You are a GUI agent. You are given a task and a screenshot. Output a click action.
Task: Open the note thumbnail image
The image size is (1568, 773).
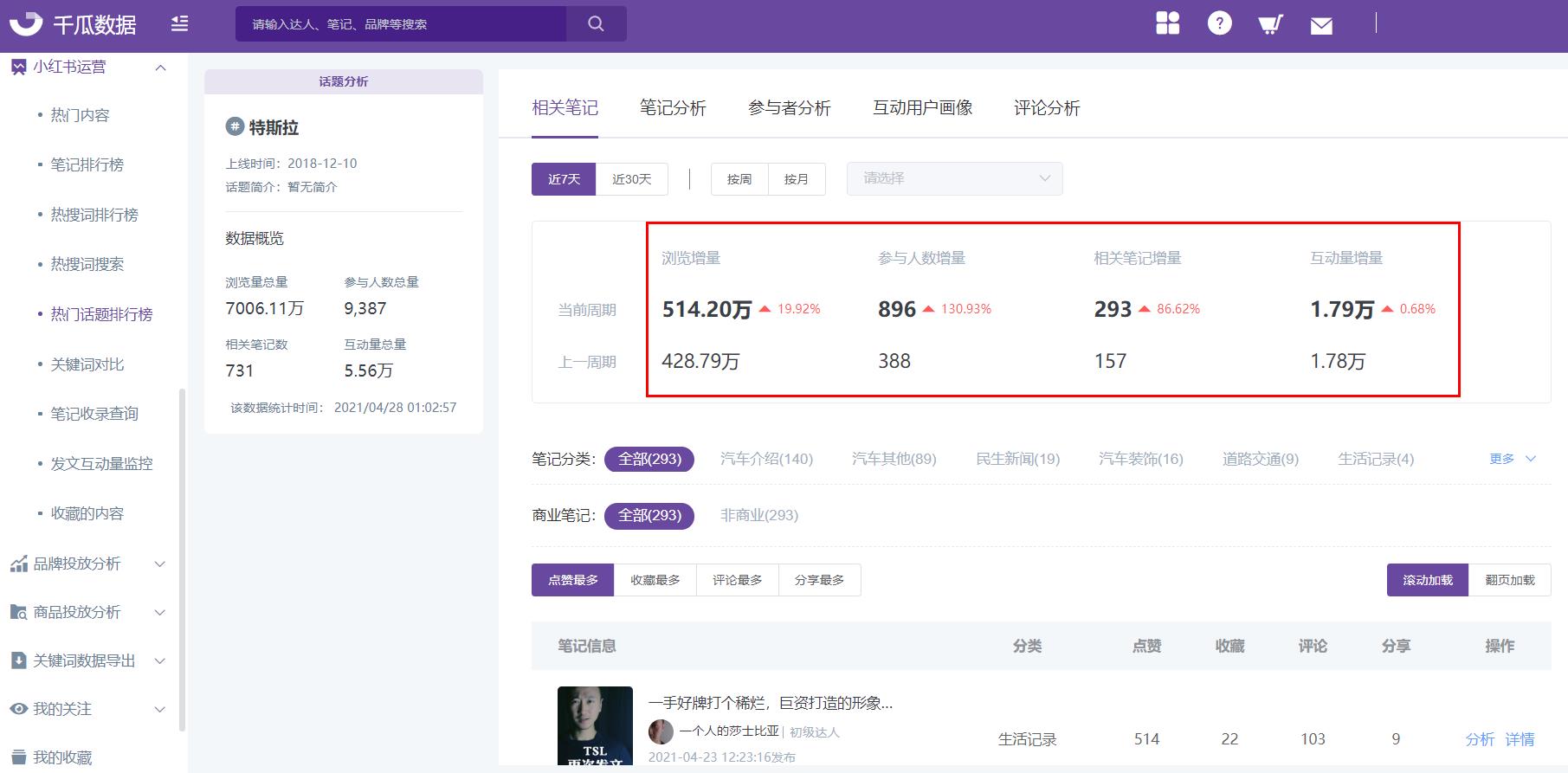tap(595, 725)
